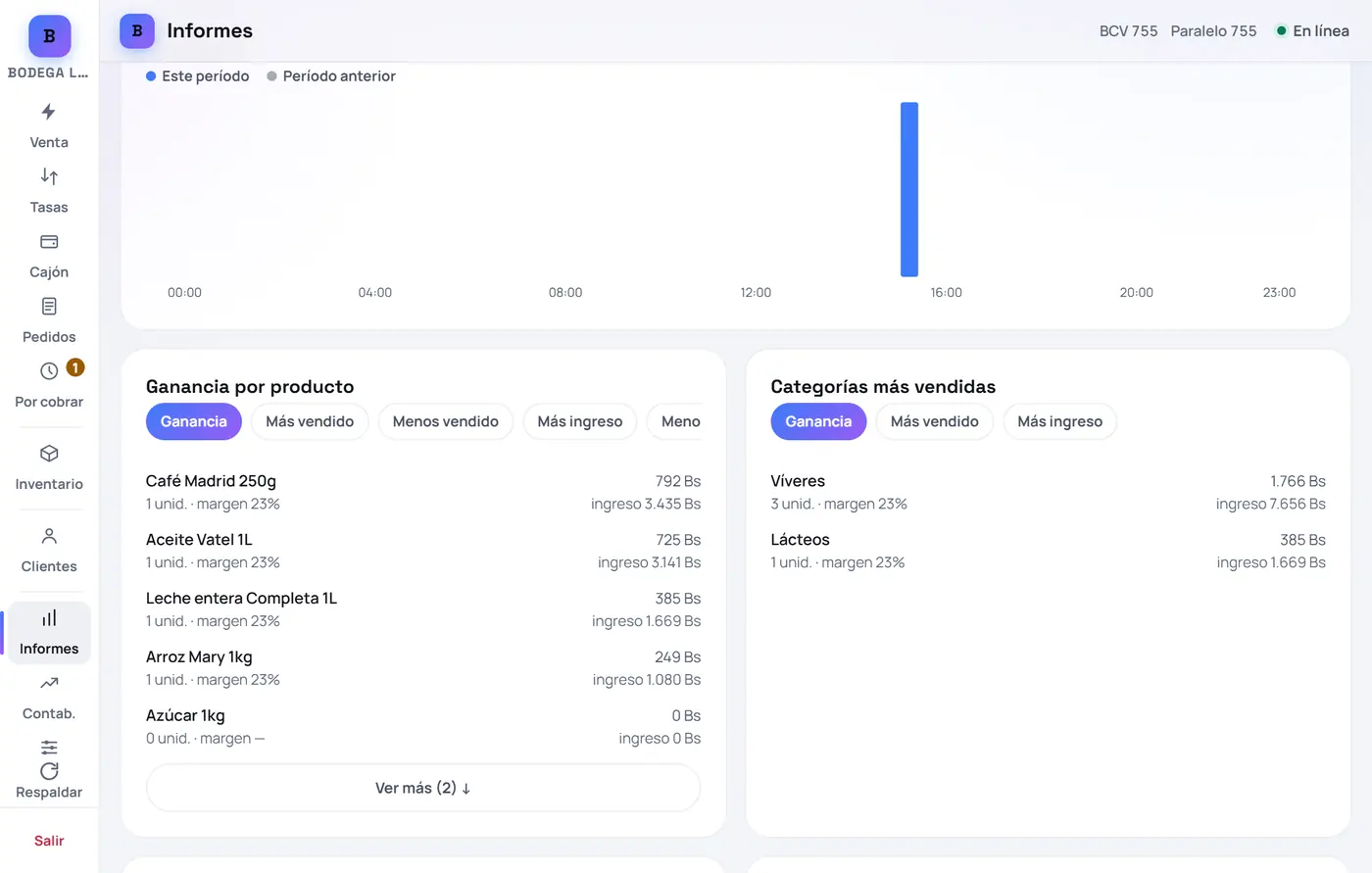This screenshot has width=1372, height=873.
Task: Click the Respaldar backup refresh icon
Action: (x=49, y=771)
